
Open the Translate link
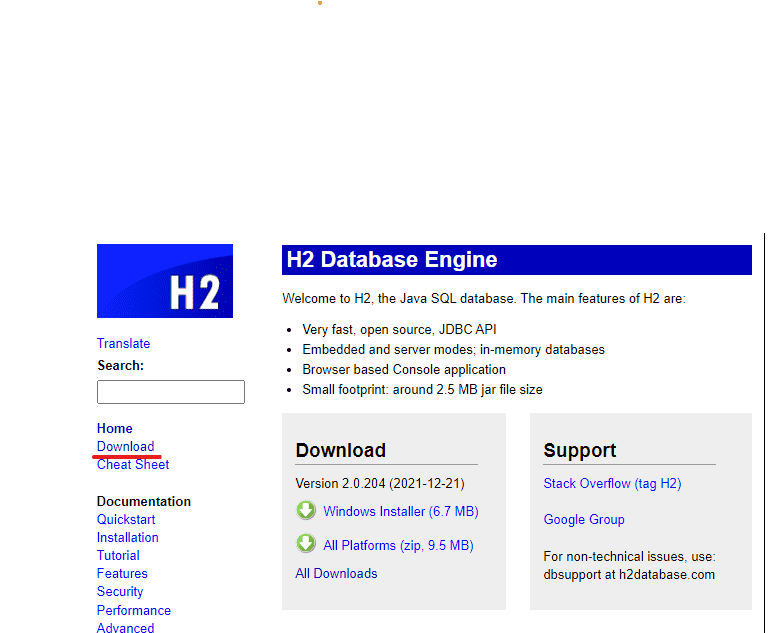tap(124, 344)
